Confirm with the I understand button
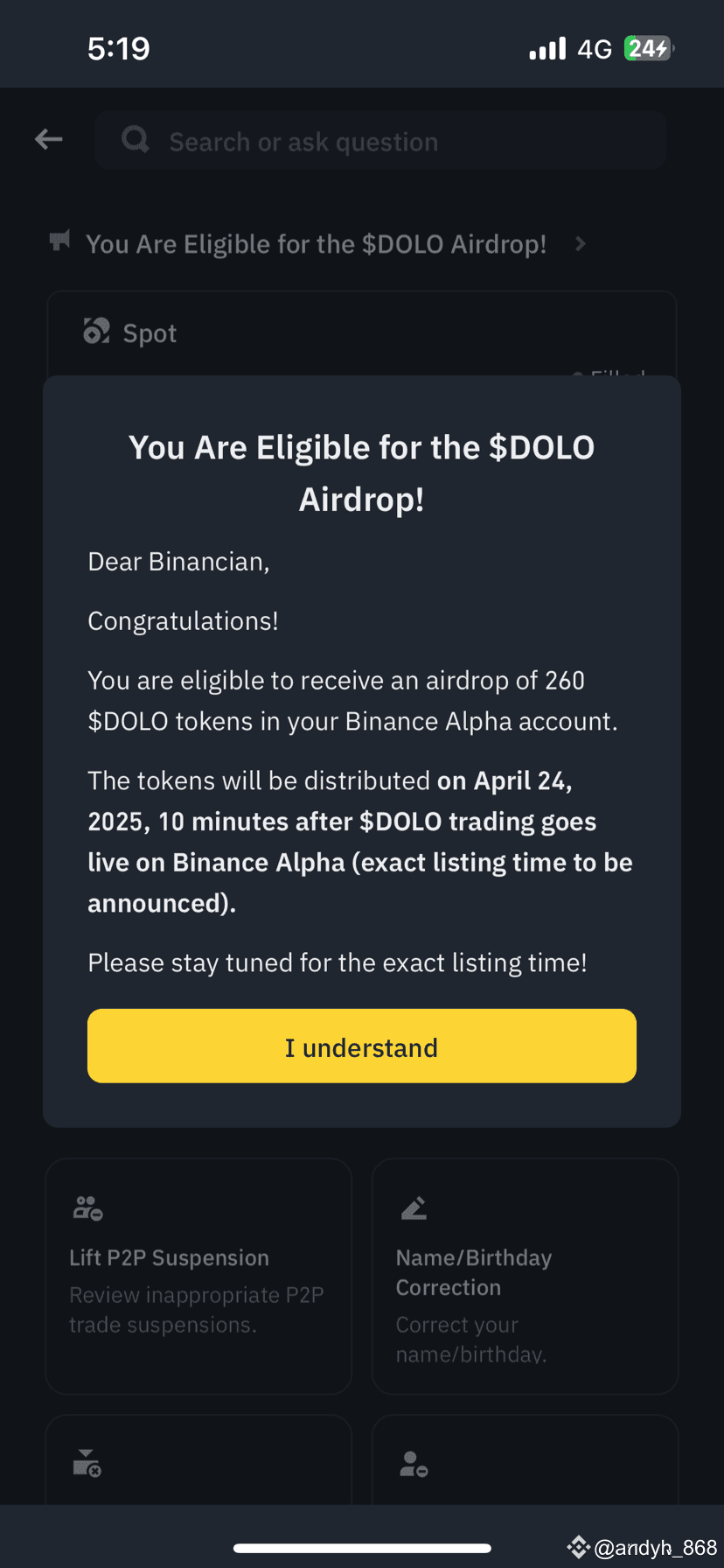724x1568 pixels. [x=362, y=1046]
